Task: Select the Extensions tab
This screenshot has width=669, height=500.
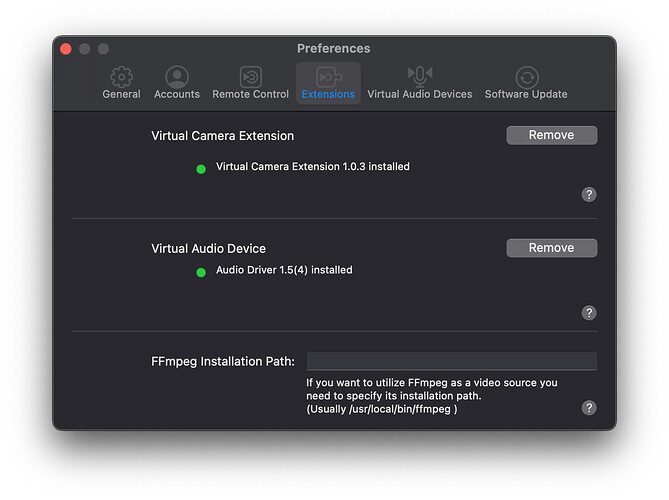Action: (x=328, y=83)
